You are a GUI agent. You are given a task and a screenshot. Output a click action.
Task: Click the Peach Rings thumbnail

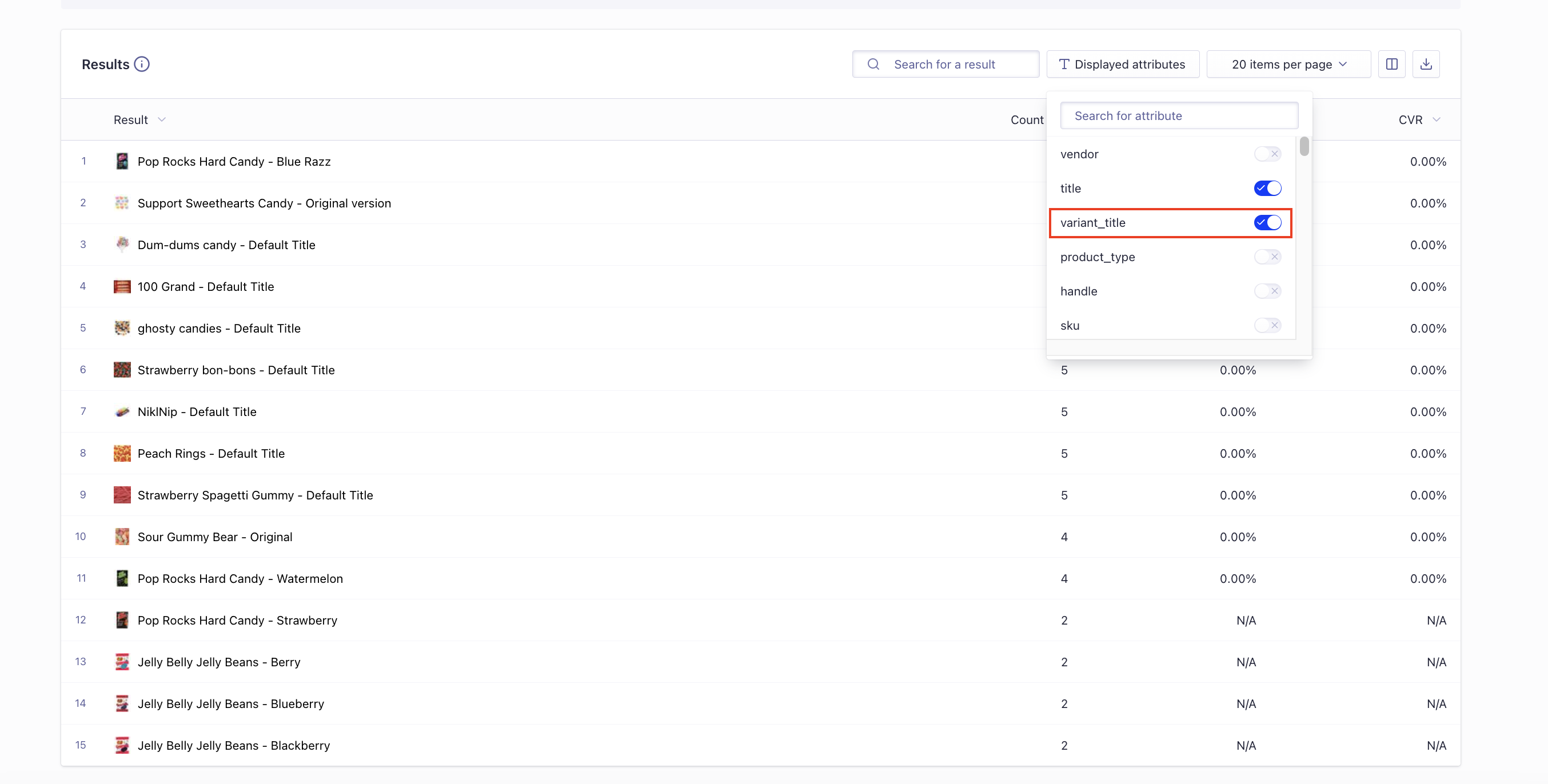pyautogui.click(x=122, y=454)
